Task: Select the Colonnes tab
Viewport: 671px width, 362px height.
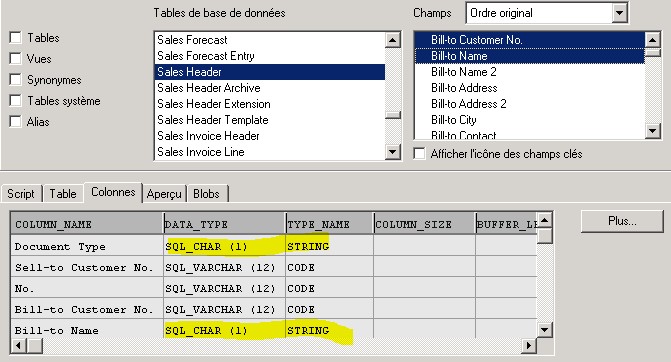Action: point(113,192)
